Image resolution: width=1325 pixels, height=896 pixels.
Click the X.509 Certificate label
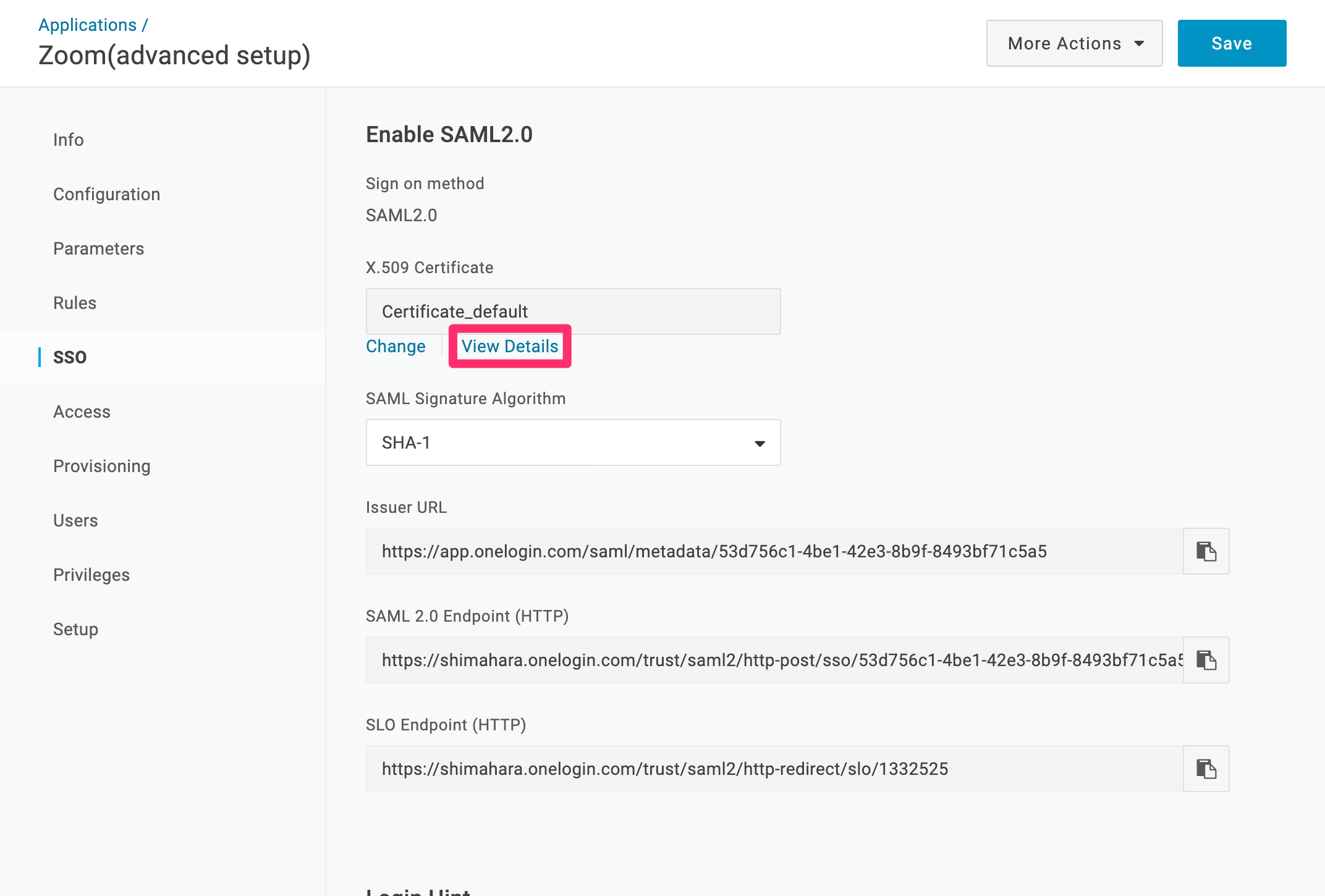430,268
